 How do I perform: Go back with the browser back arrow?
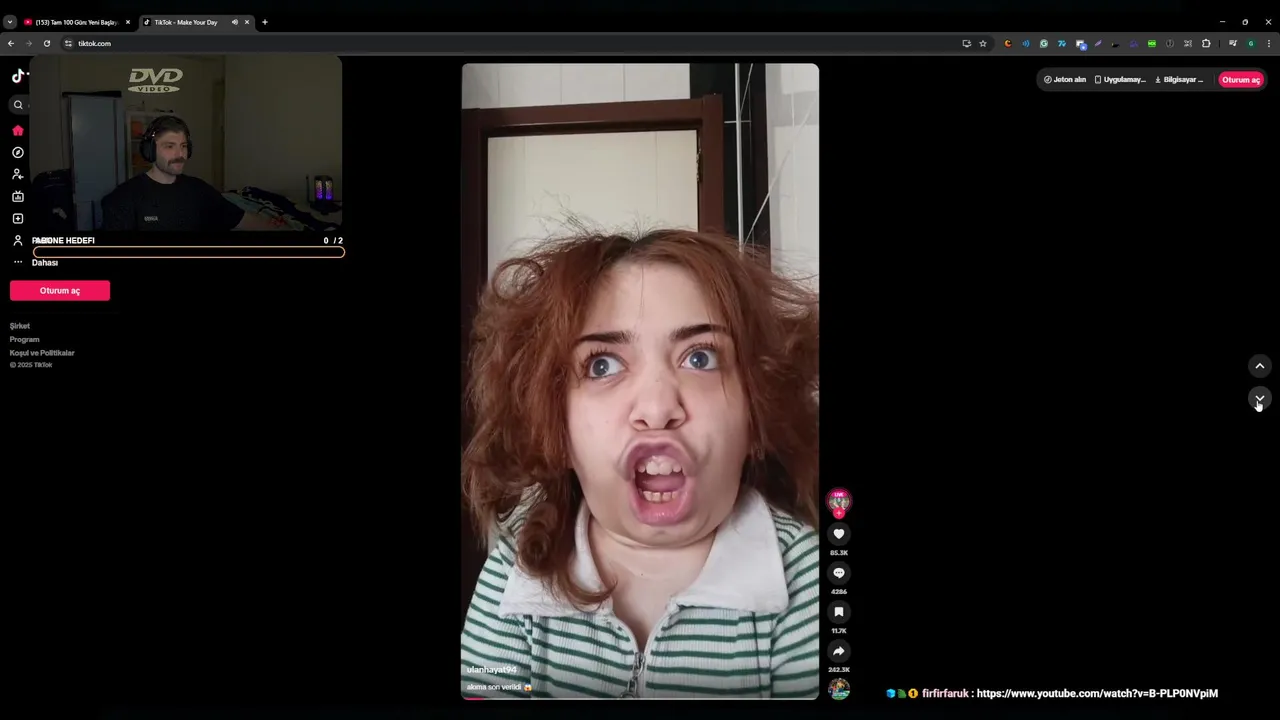click(x=11, y=44)
